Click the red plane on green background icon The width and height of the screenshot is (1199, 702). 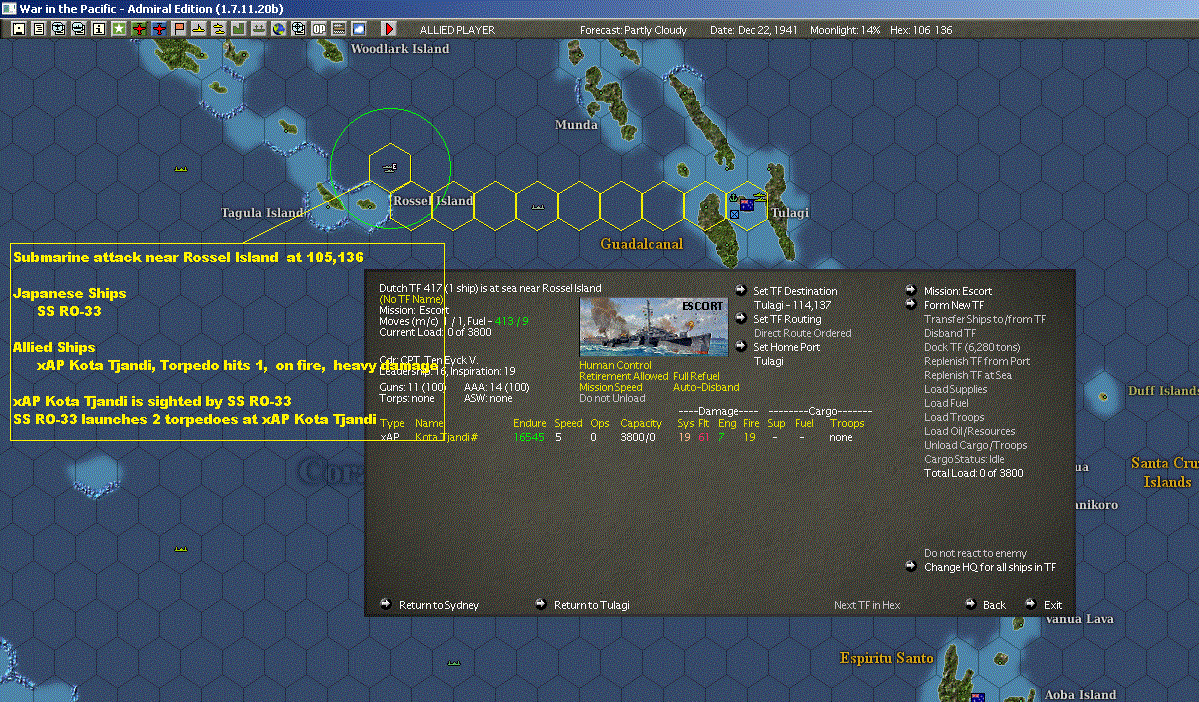[138, 29]
